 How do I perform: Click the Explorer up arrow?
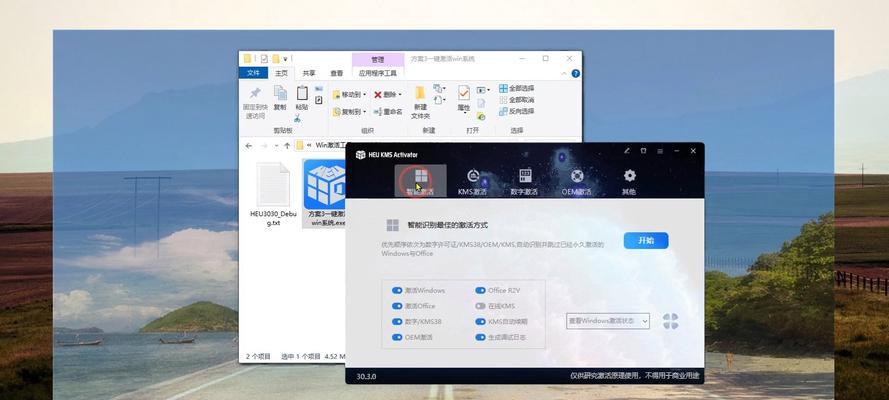[x=287, y=146]
